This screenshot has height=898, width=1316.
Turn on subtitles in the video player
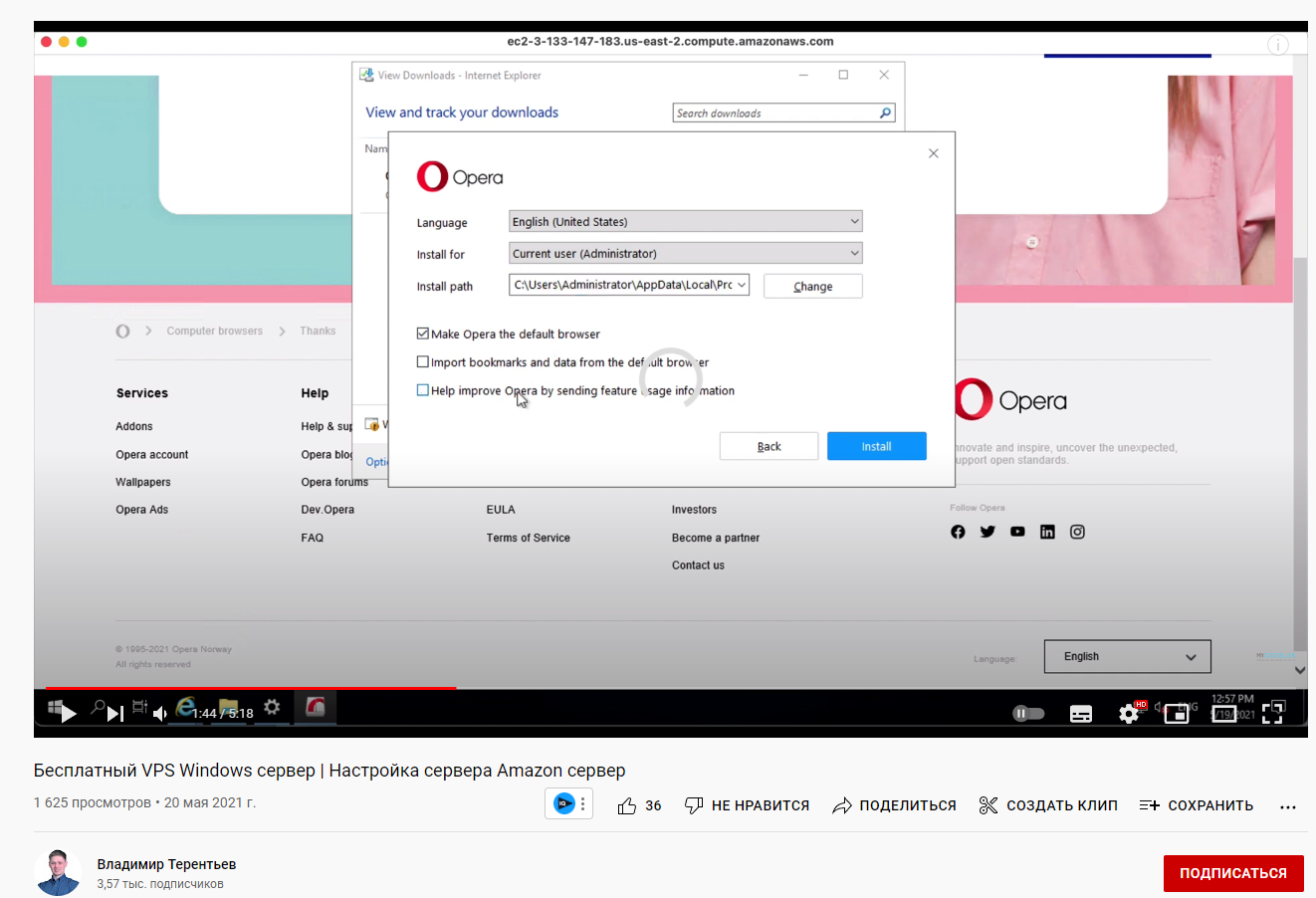pos(1081,714)
